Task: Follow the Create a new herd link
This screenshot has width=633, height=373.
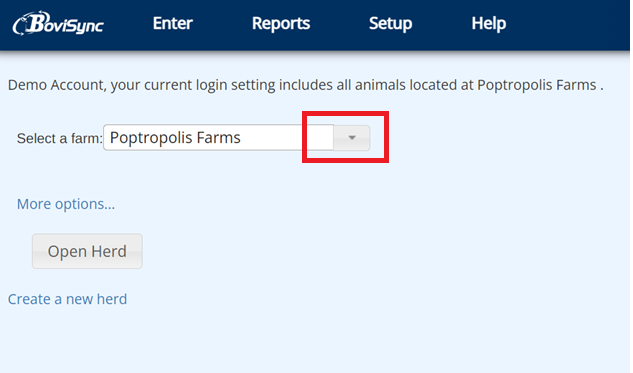Action: point(67,299)
